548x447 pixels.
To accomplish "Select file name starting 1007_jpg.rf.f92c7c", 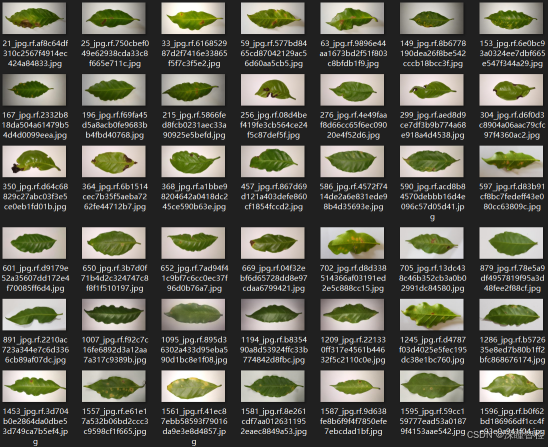I will point(115,350).
